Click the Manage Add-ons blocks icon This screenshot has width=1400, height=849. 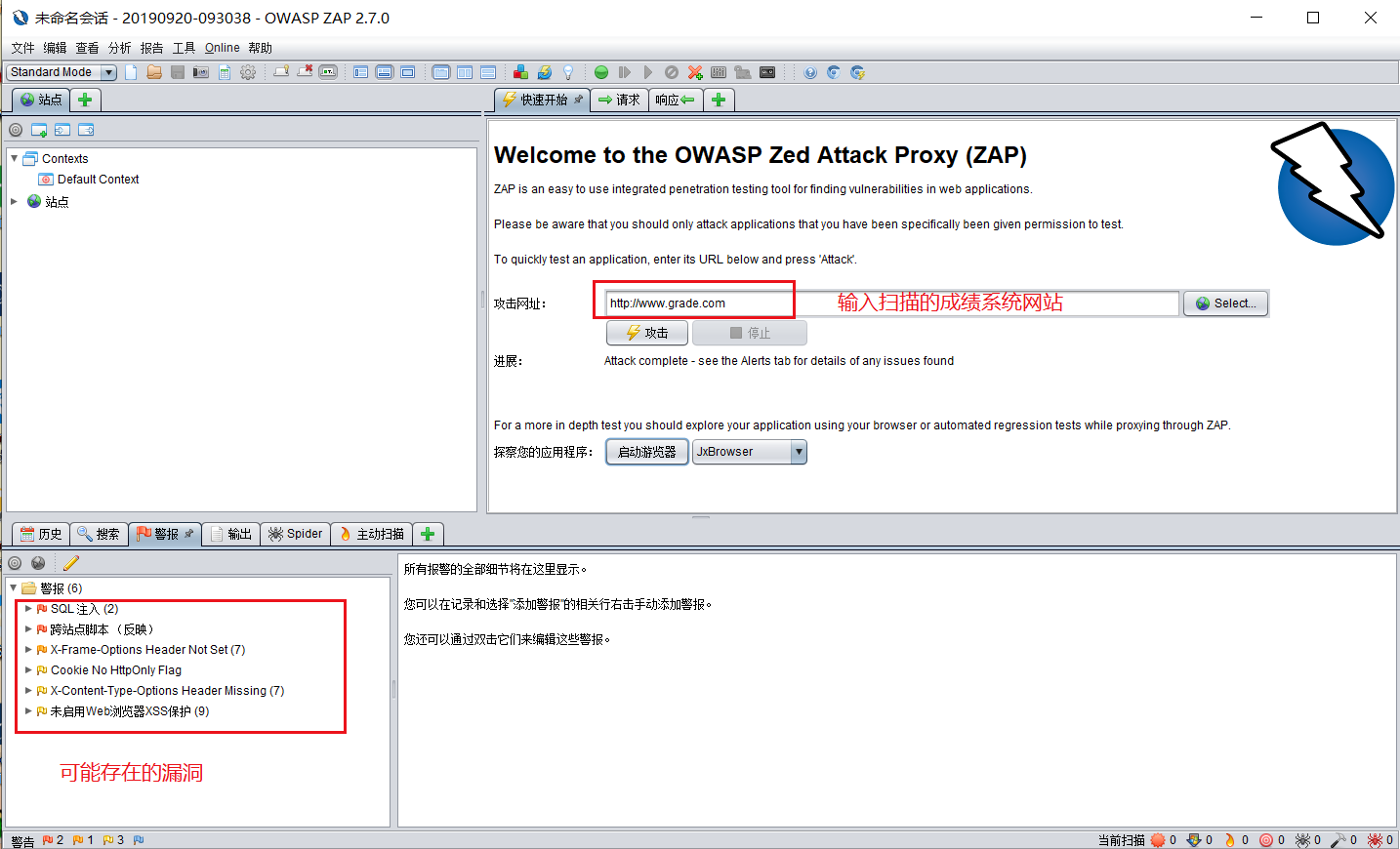point(520,72)
